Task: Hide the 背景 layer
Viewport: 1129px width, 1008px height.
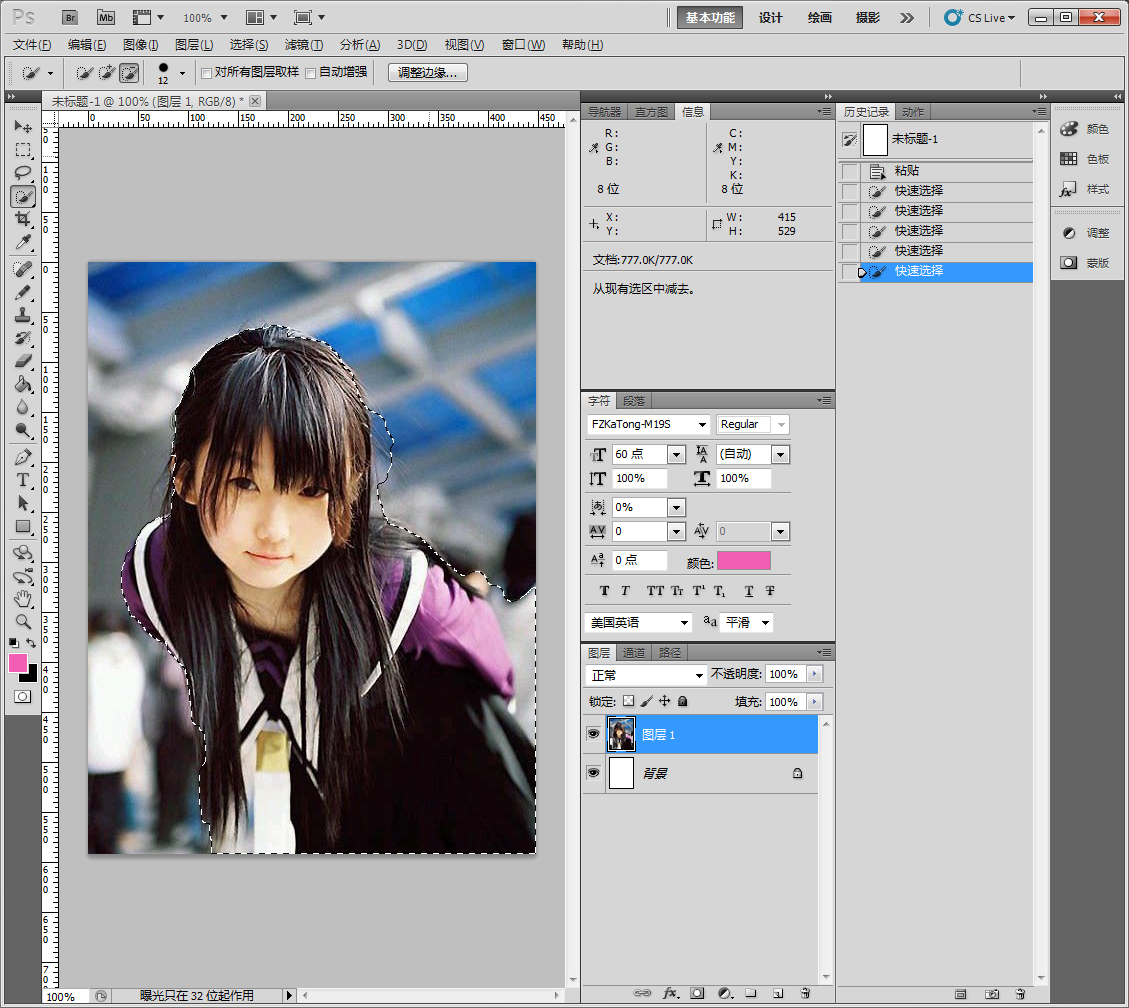Action: click(593, 773)
